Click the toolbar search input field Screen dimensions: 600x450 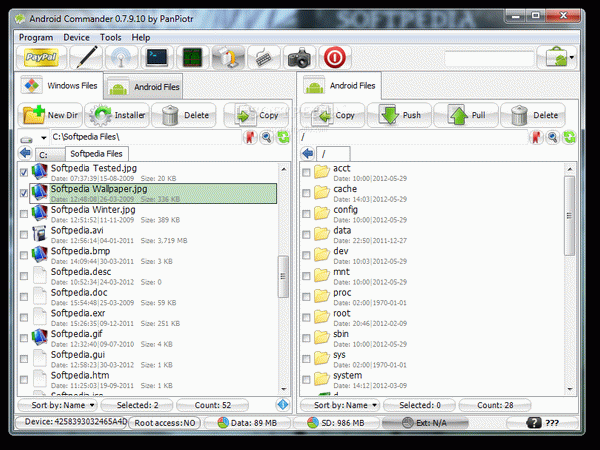[489, 59]
